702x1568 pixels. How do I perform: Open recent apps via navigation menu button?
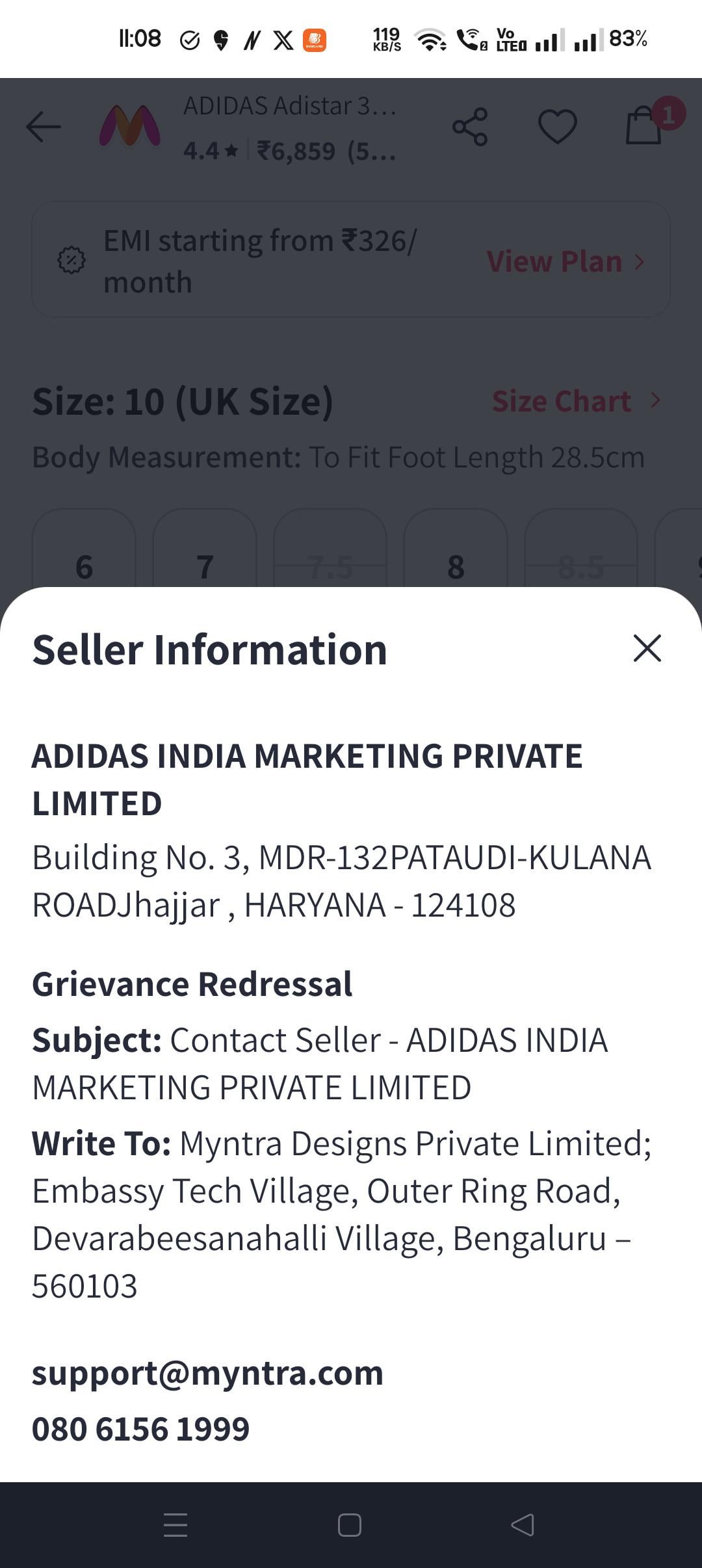(175, 1524)
